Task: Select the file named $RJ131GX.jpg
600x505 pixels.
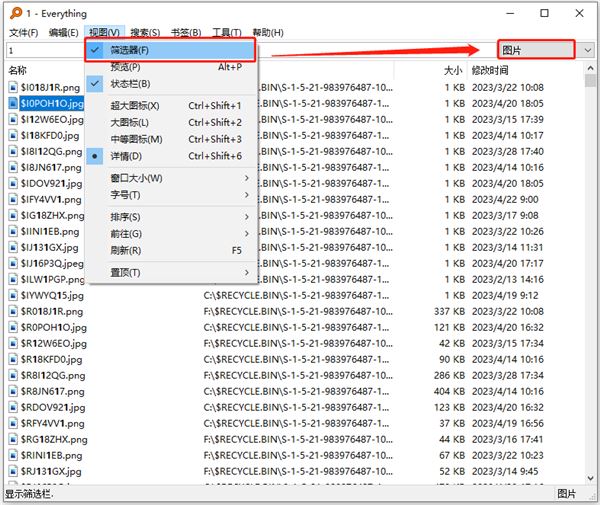Action: (51, 471)
